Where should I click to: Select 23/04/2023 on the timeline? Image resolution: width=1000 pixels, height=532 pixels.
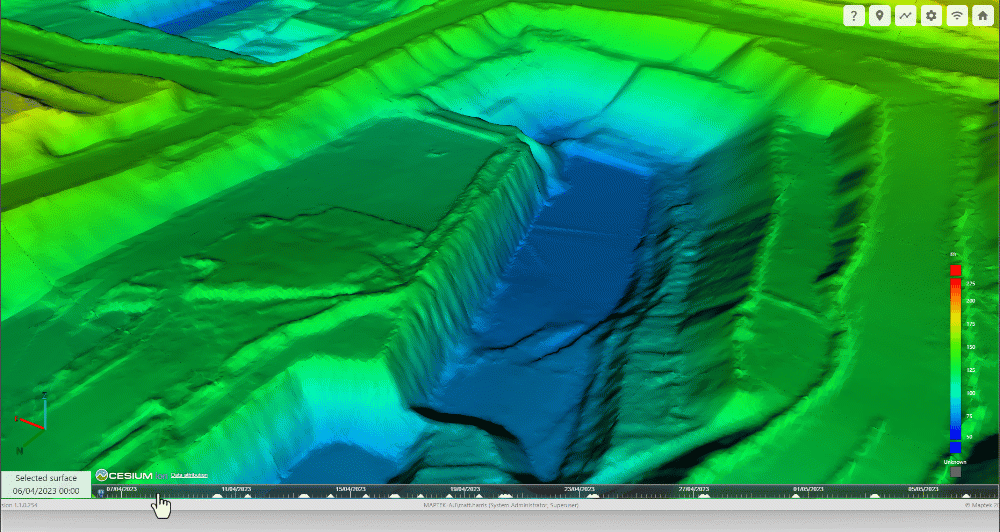579,489
